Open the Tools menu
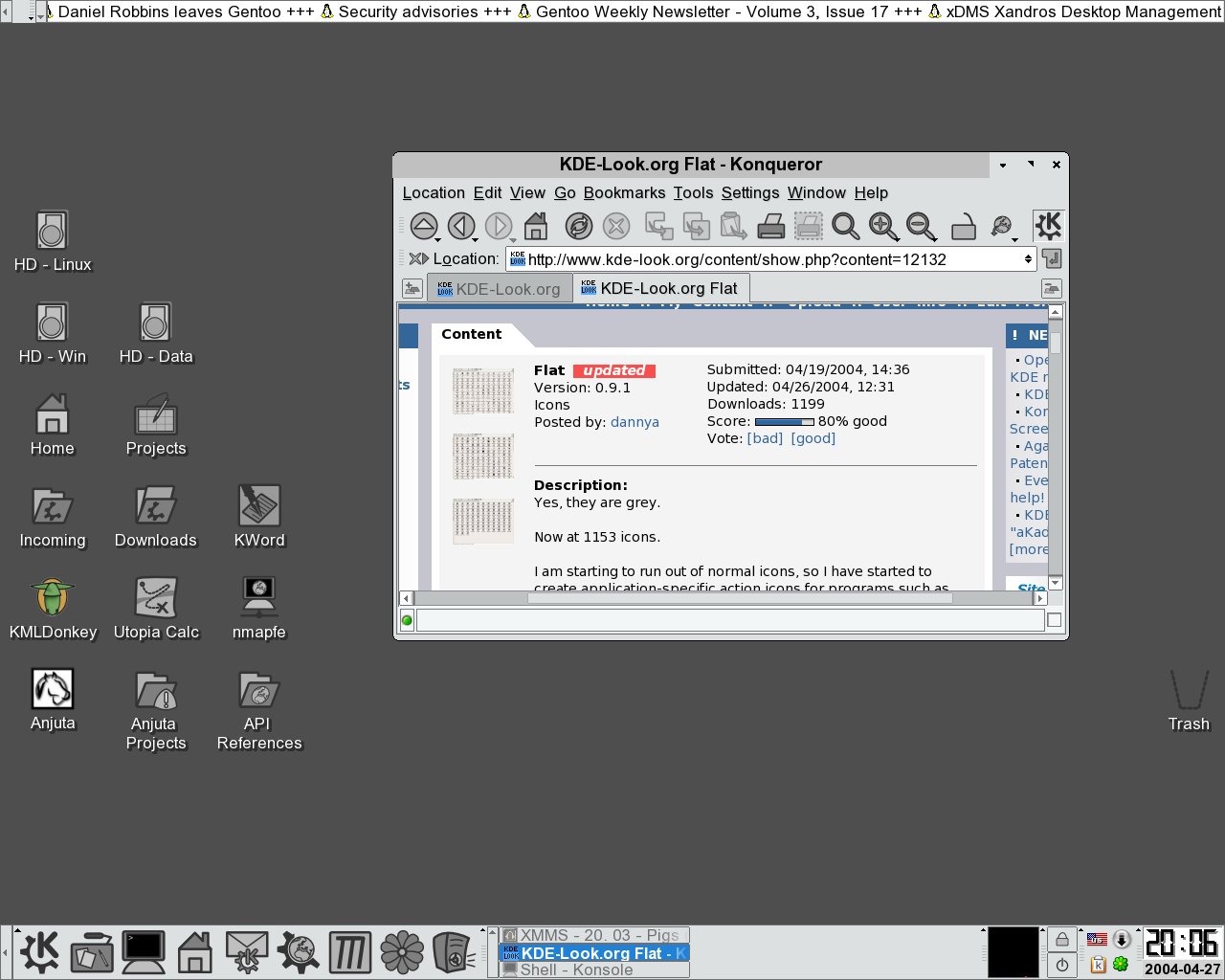Screen dimensions: 1225x980 [693, 192]
